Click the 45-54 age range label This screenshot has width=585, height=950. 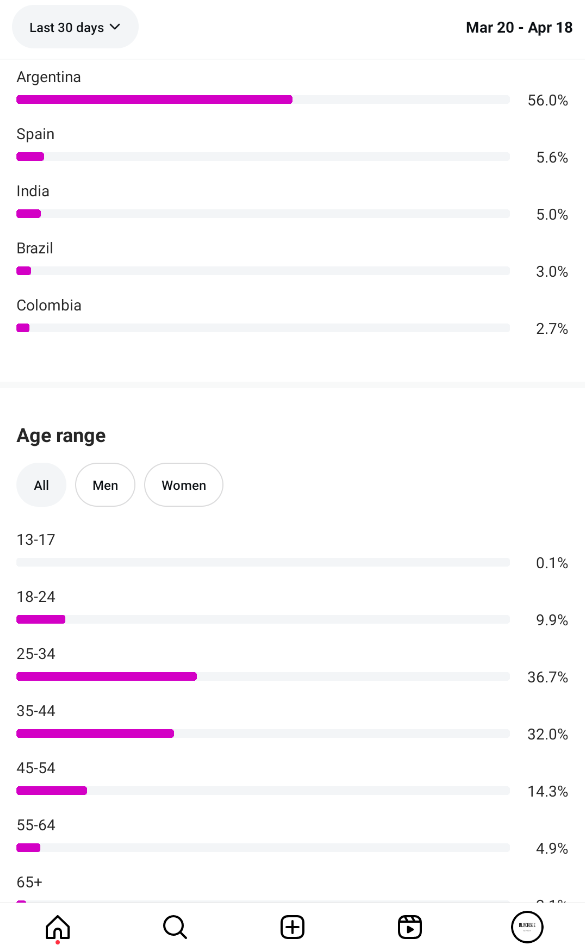click(36, 768)
